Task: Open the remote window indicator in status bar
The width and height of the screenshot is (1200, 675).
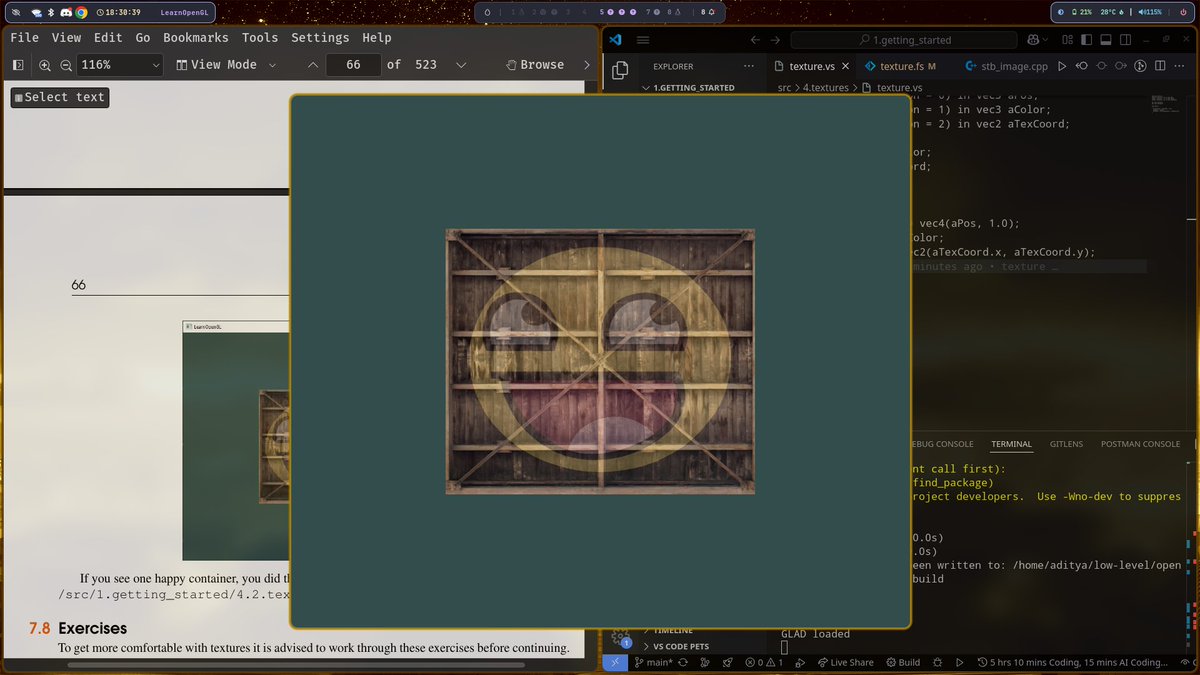Action: point(615,662)
